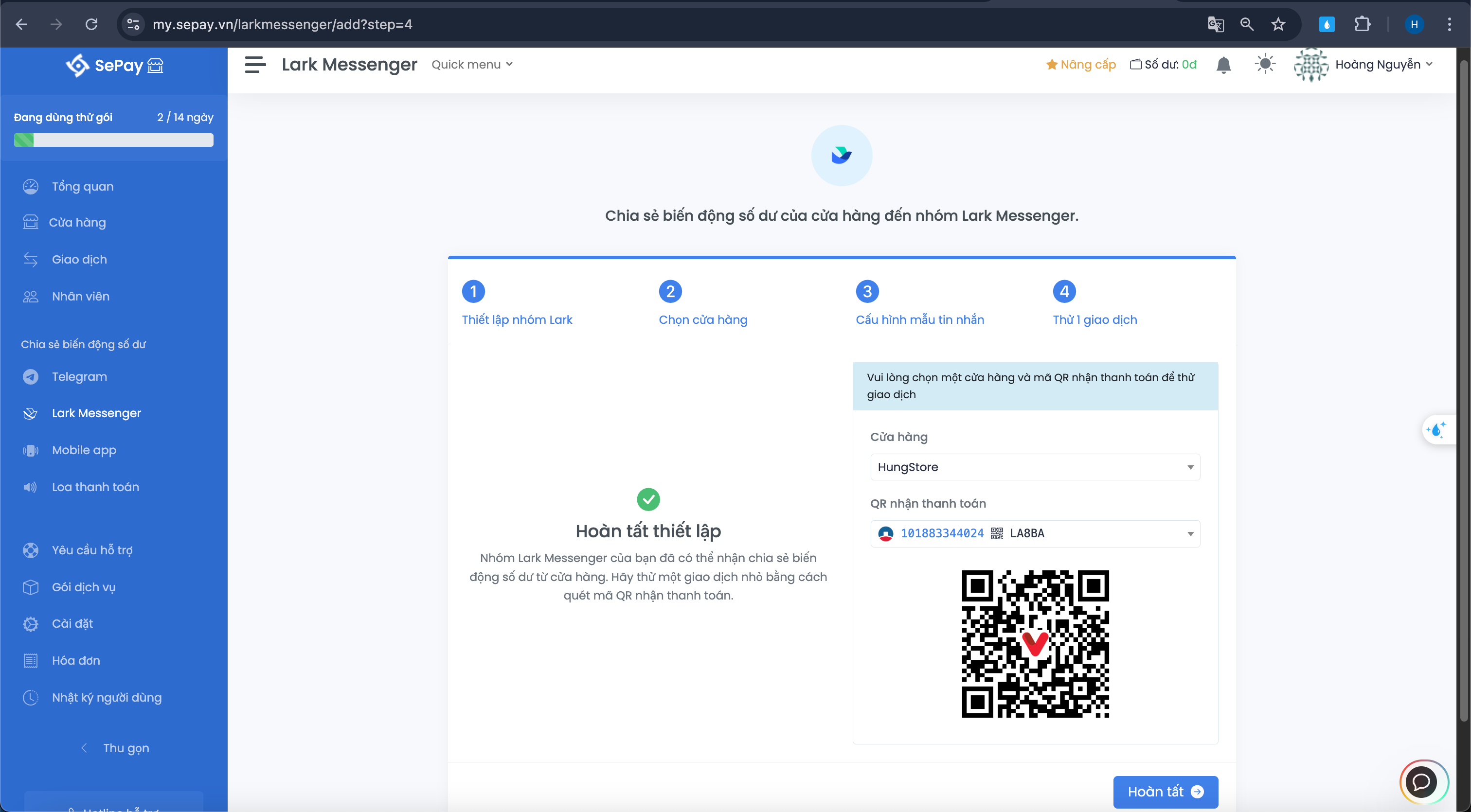Click the green checkmark success icon

point(648,499)
